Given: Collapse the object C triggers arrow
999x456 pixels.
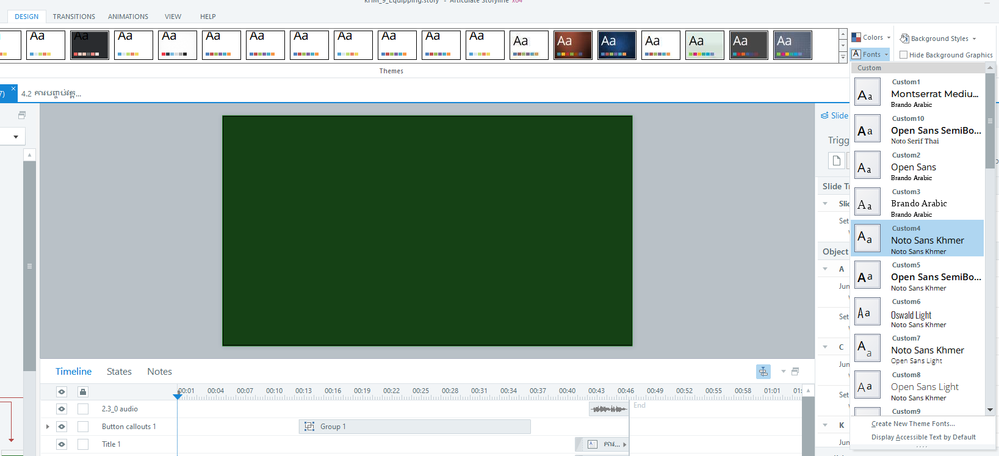Looking at the screenshot, I should click(x=826, y=347).
